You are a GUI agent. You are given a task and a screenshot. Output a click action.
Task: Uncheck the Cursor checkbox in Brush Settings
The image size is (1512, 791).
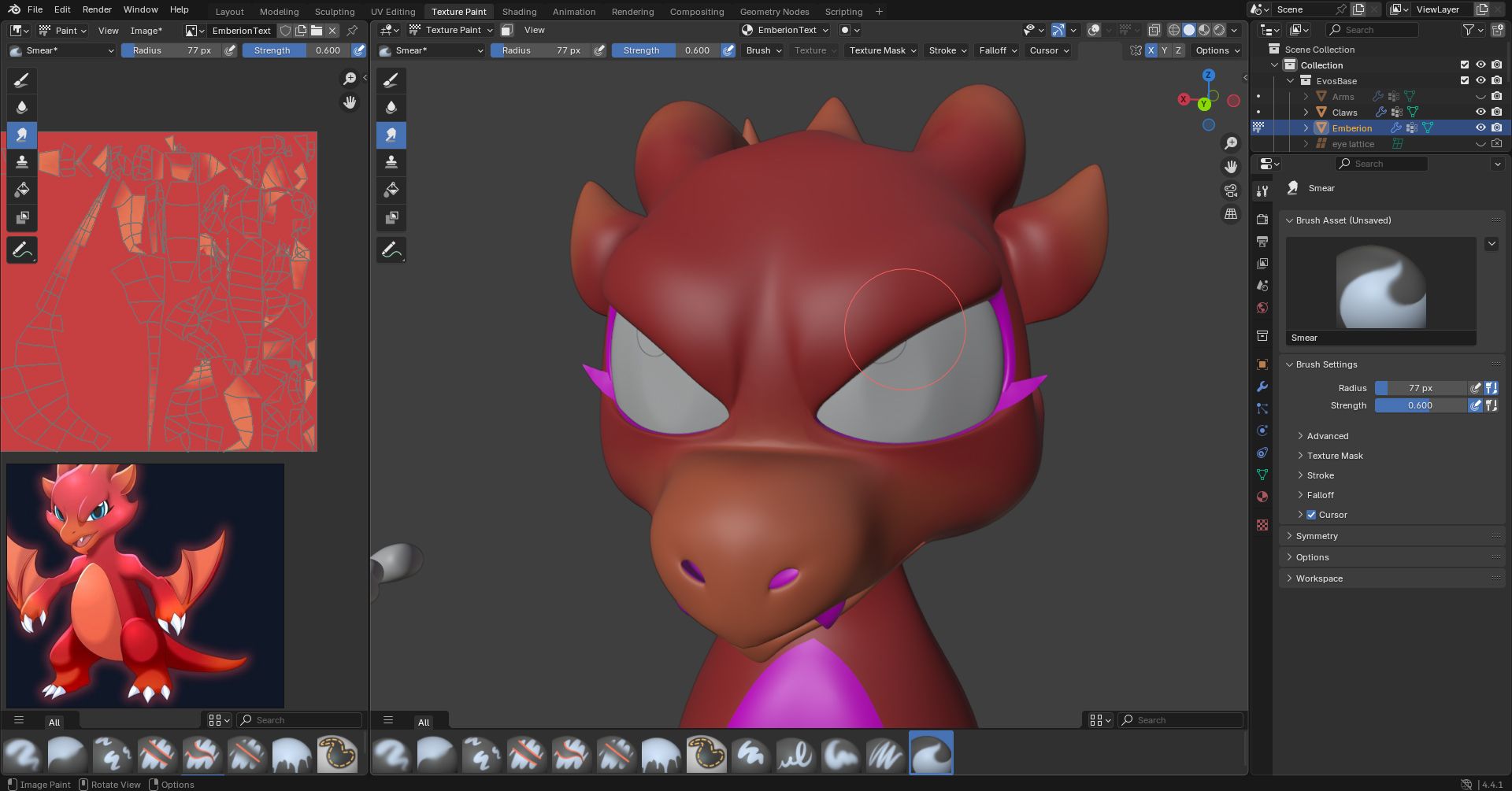point(1311,515)
